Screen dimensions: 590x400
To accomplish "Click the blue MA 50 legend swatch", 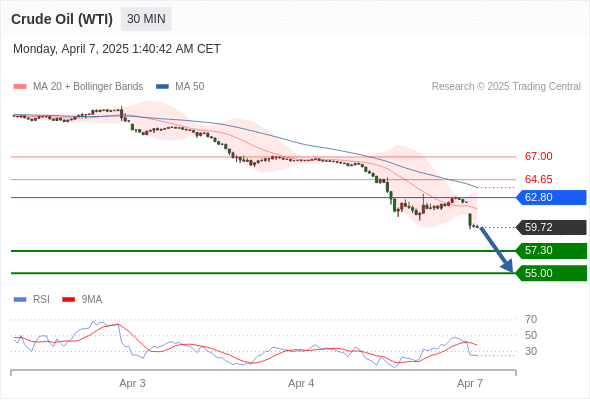I will coord(162,87).
